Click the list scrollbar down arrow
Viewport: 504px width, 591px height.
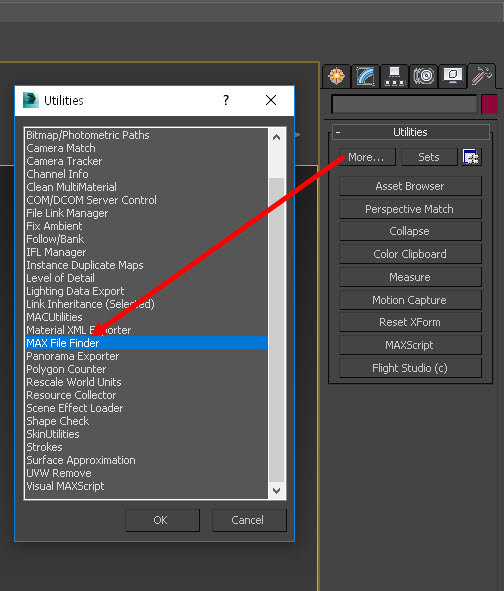pos(276,490)
